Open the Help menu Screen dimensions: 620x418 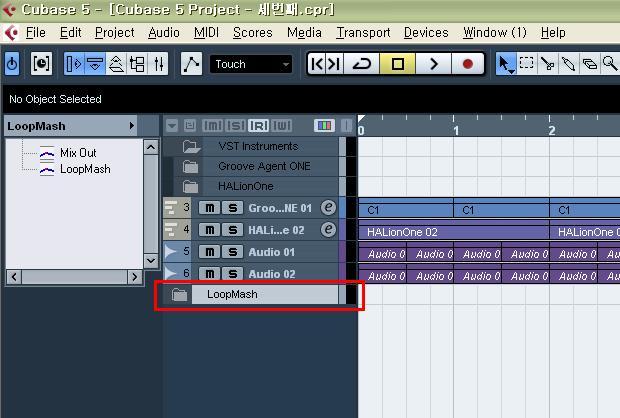tap(553, 32)
